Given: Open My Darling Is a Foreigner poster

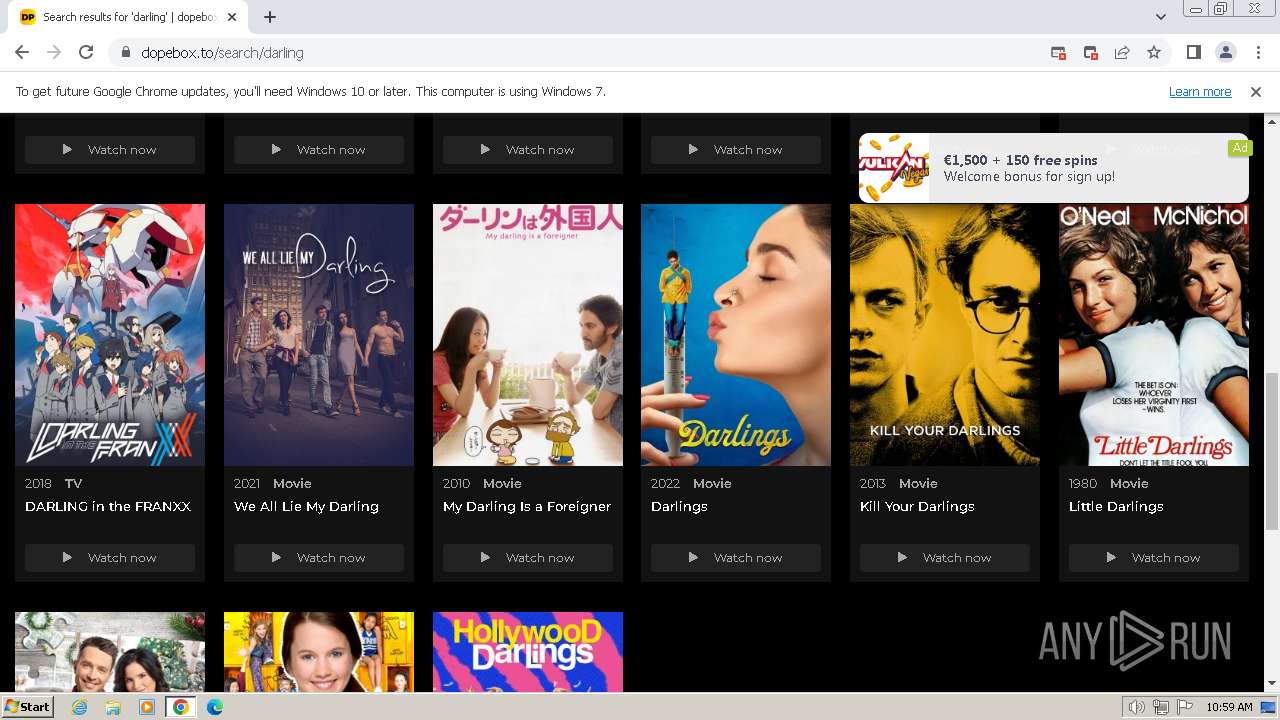Looking at the screenshot, I should (x=528, y=335).
